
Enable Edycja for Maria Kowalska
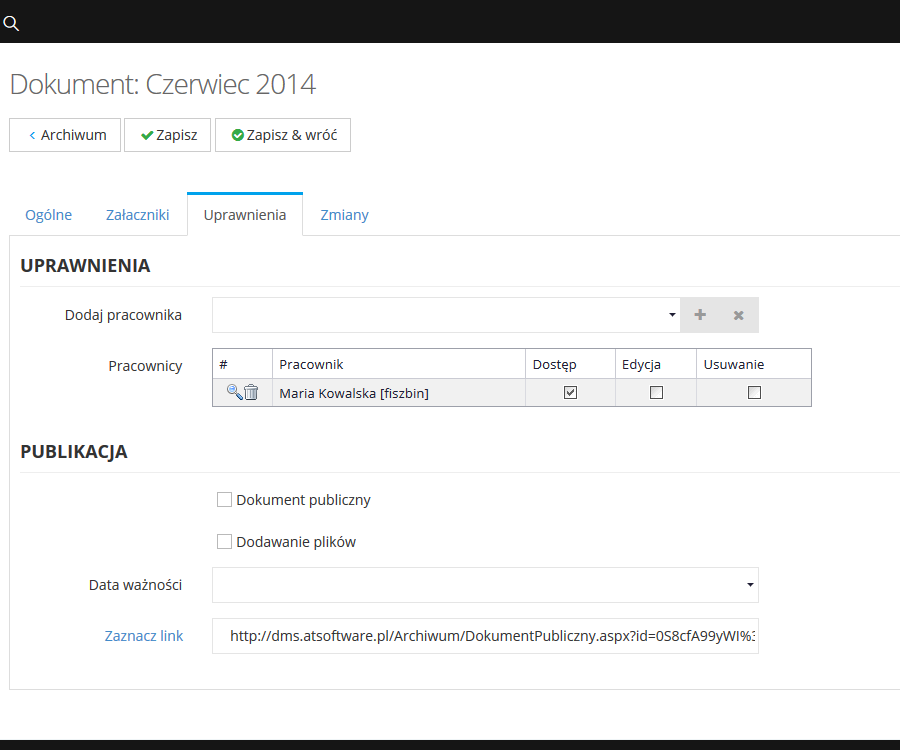click(656, 393)
